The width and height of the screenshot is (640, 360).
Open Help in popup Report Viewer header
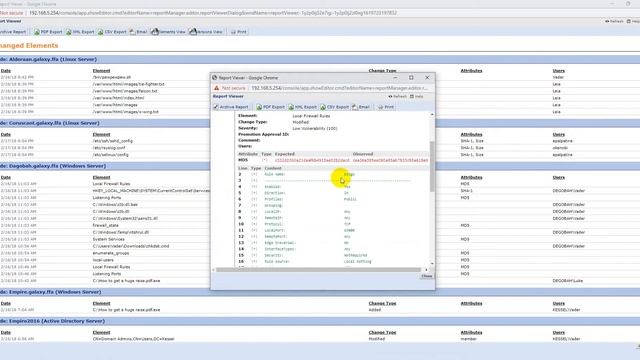417,97
